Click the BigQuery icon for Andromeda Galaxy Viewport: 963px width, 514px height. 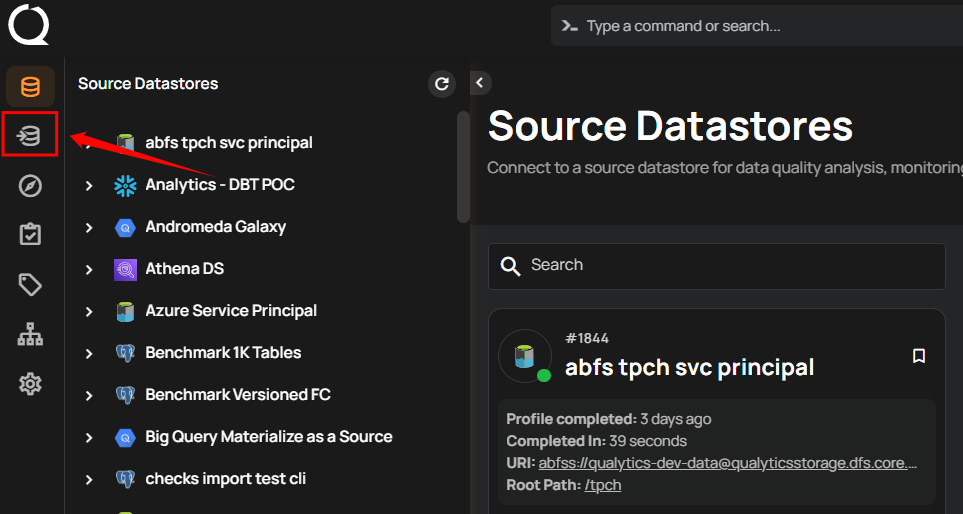(125, 228)
